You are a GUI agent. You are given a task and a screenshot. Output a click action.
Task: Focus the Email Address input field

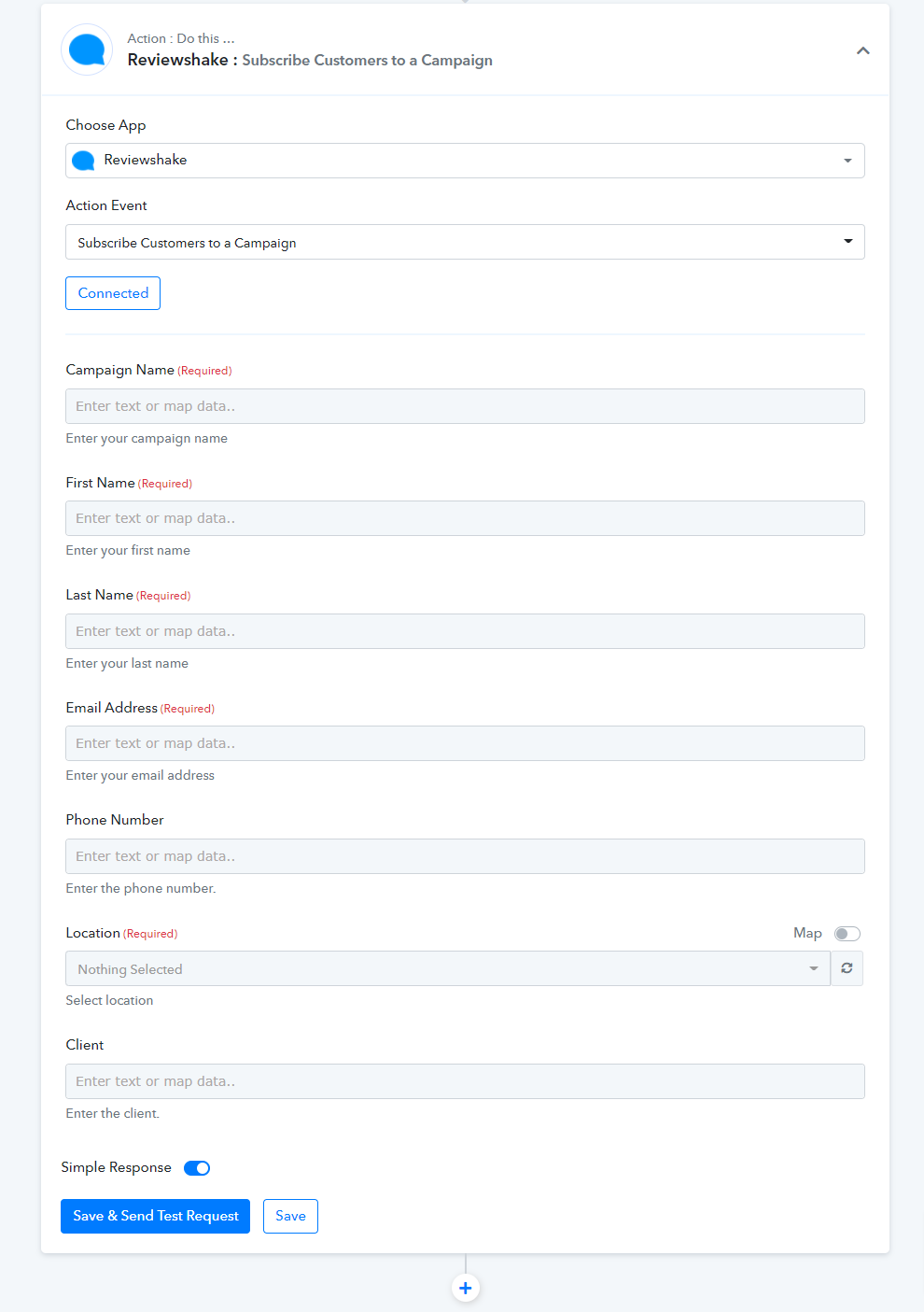[x=465, y=743]
